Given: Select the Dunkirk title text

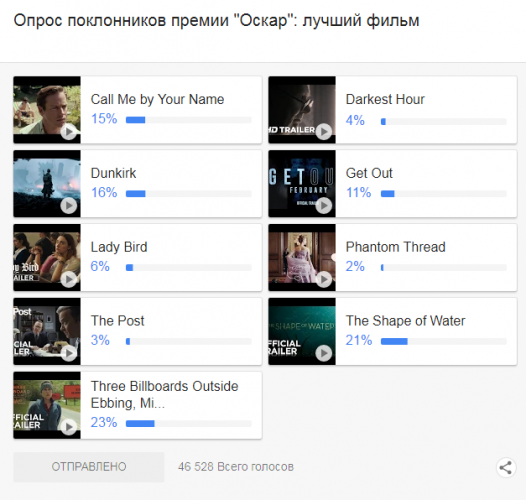Looking at the screenshot, I should pyautogui.click(x=113, y=173).
